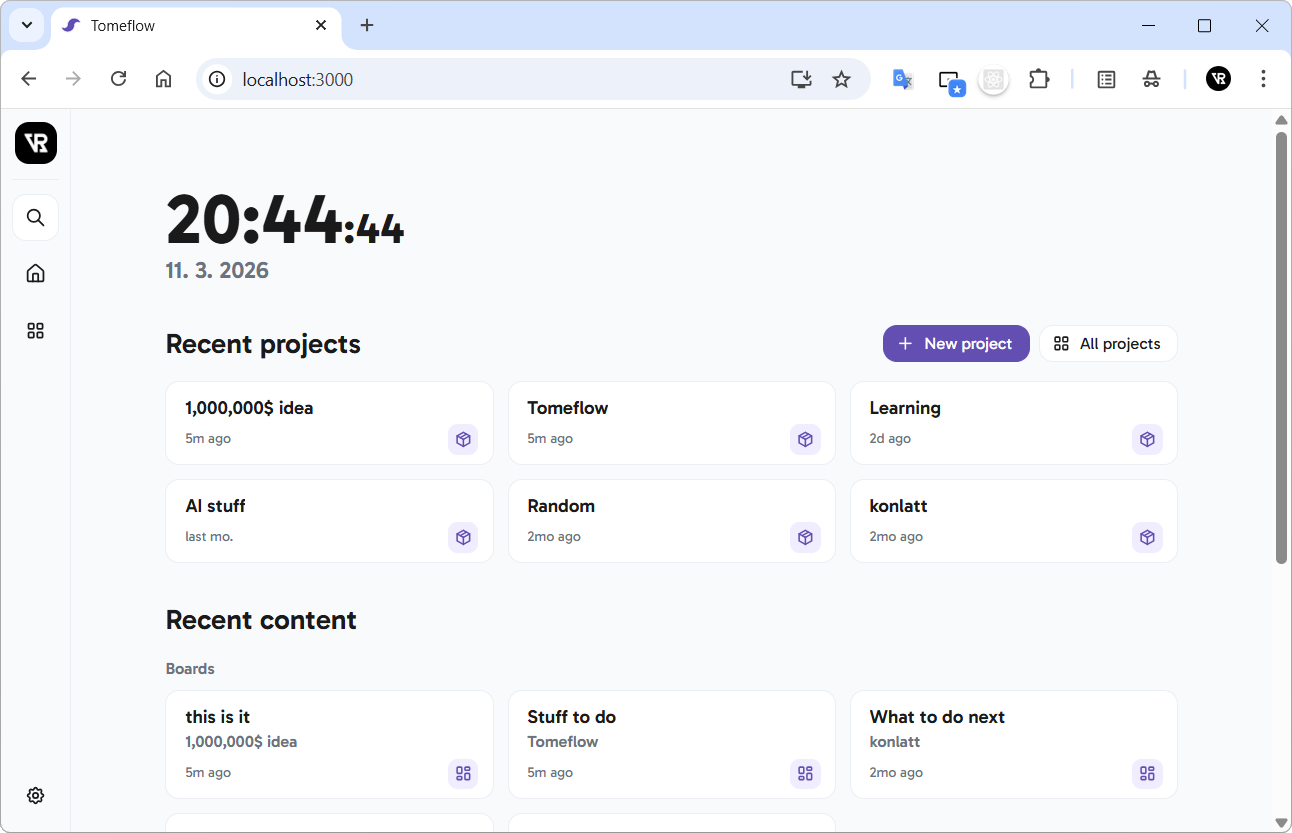Open settings gear in sidebar
Viewport: 1292px width, 833px height.
[36, 796]
